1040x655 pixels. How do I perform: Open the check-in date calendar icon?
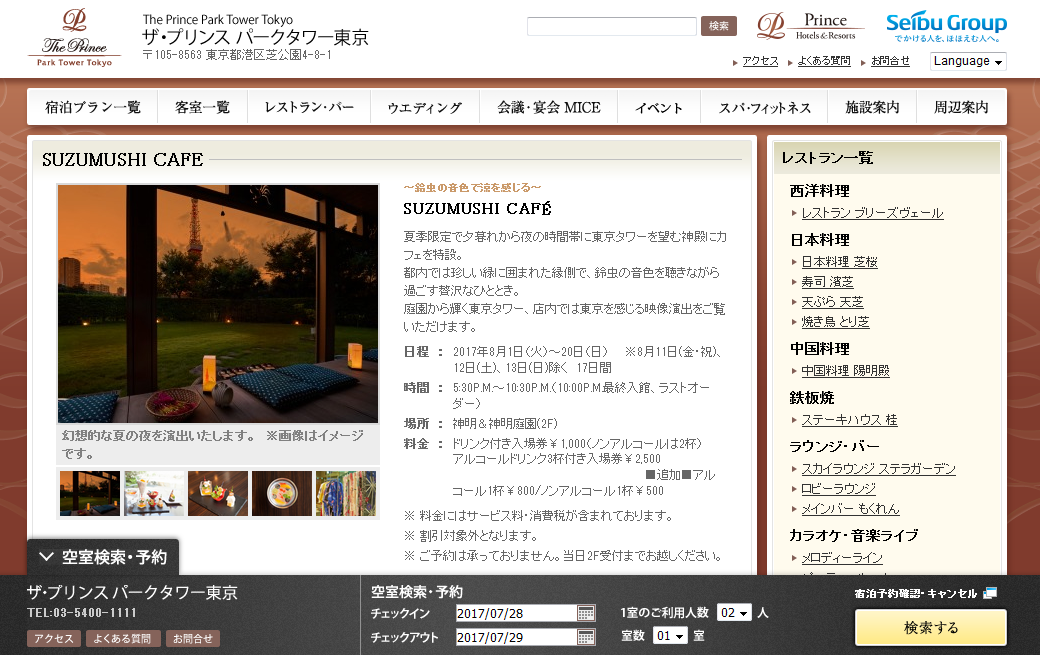point(586,613)
